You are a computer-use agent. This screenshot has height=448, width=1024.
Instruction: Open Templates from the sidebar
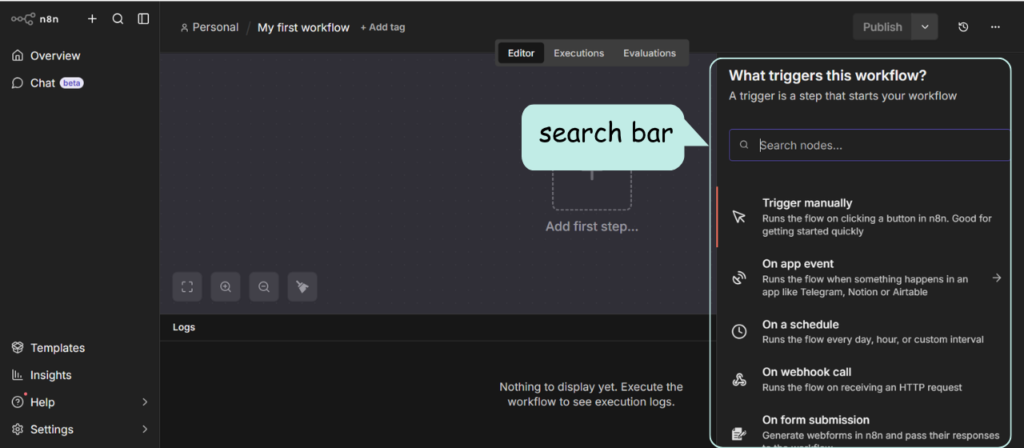(57, 348)
